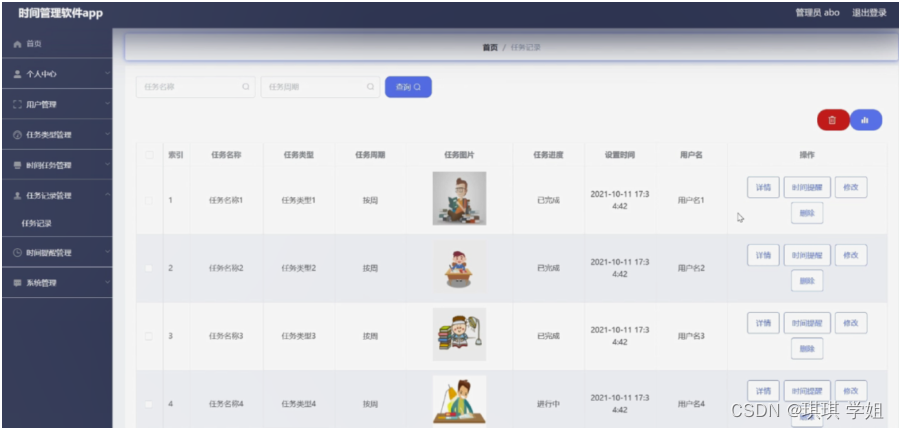The width and height of the screenshot is (899, 429).
Task: Click the task image thumbnail for 任务名称2
Action: tap(459, 268)
